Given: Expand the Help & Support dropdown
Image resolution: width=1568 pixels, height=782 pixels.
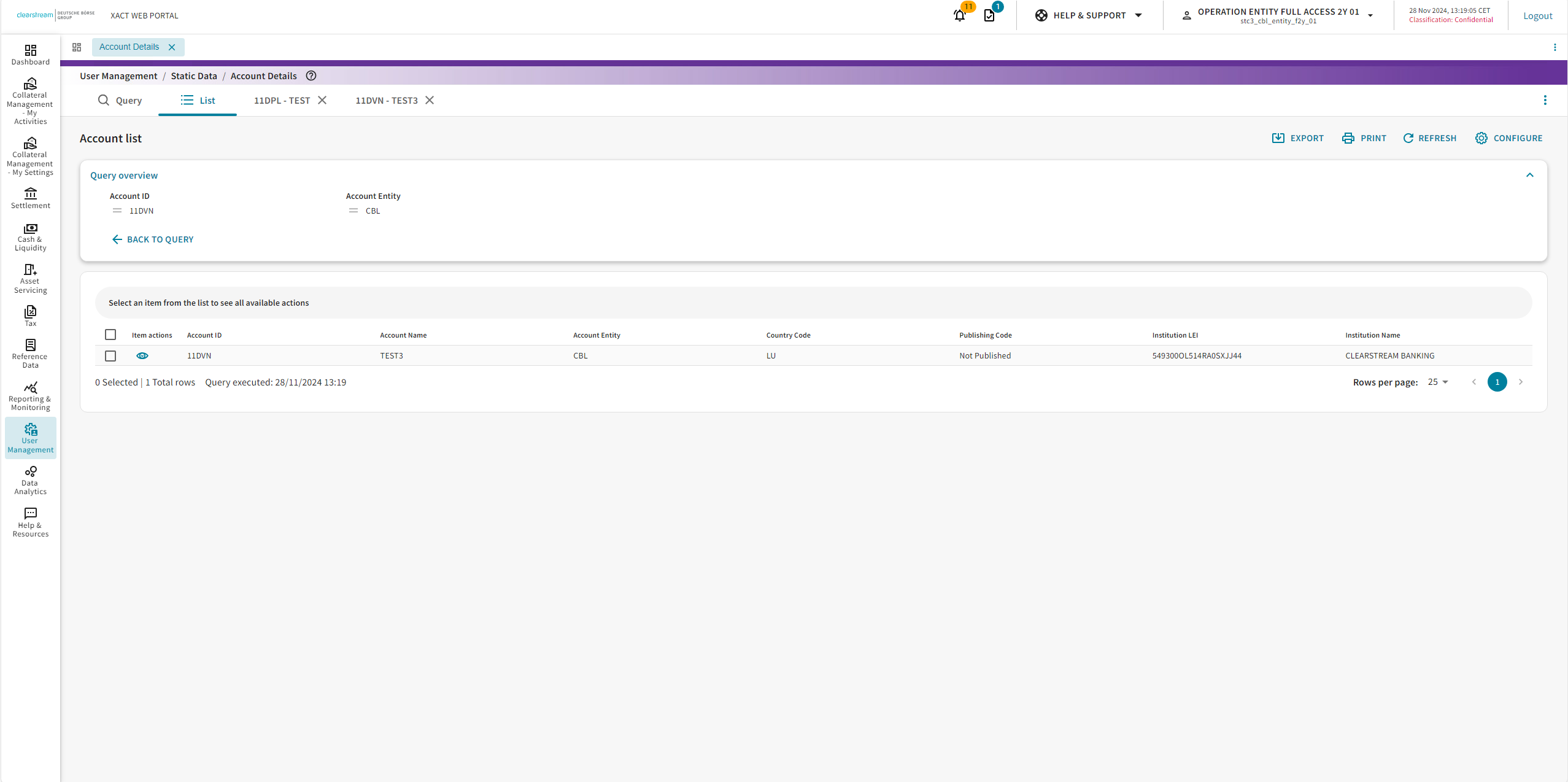Looking at the screenshot, I should coord(1089,15).
